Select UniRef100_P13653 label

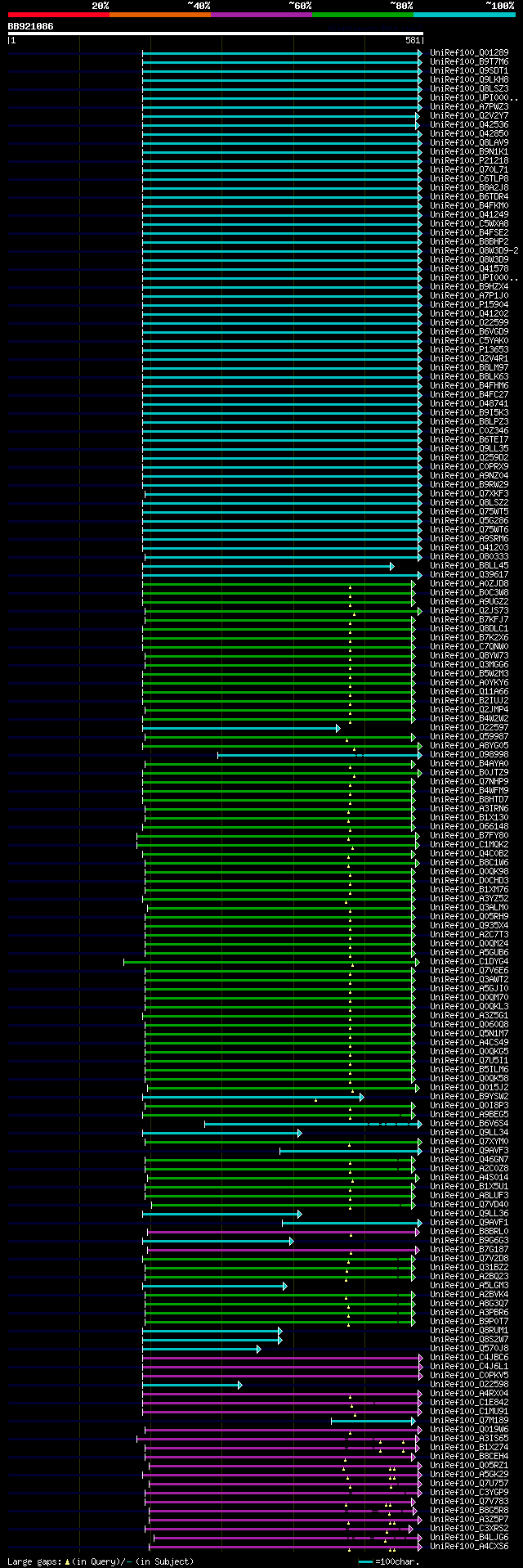[469, 349]
